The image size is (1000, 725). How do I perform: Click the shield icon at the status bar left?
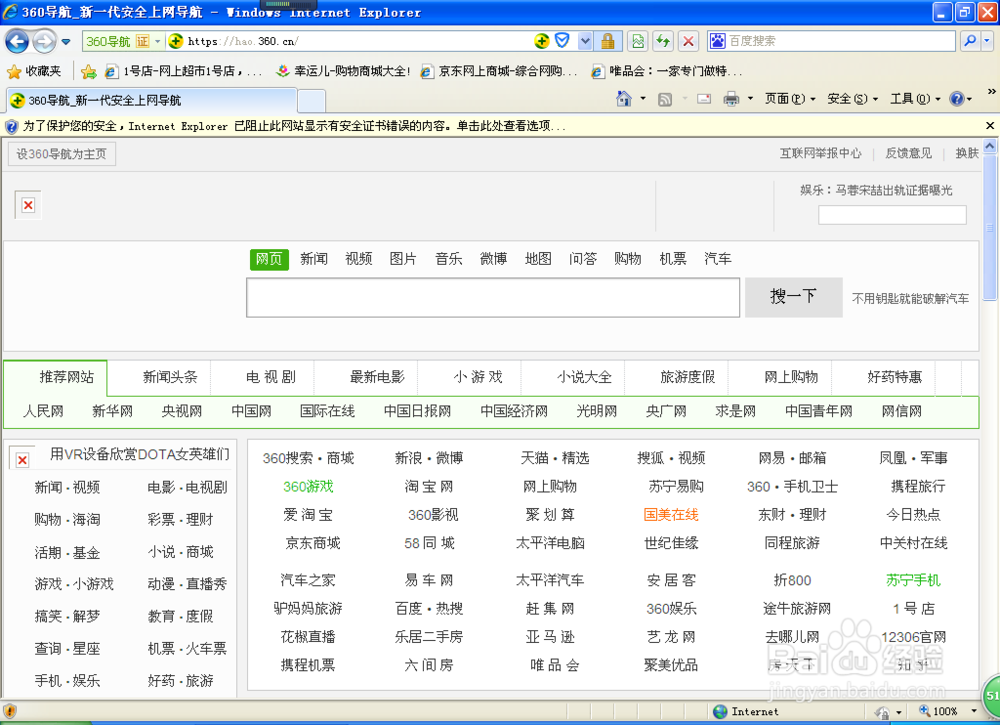click(x=10, y=711)
